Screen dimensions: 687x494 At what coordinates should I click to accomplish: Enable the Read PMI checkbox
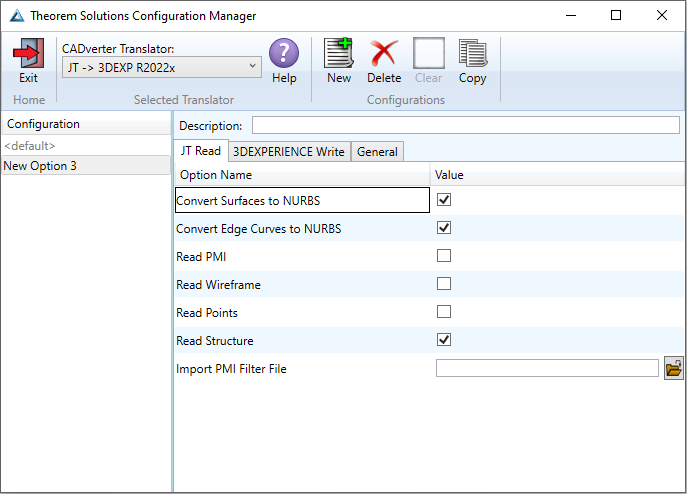pos(444,256)
